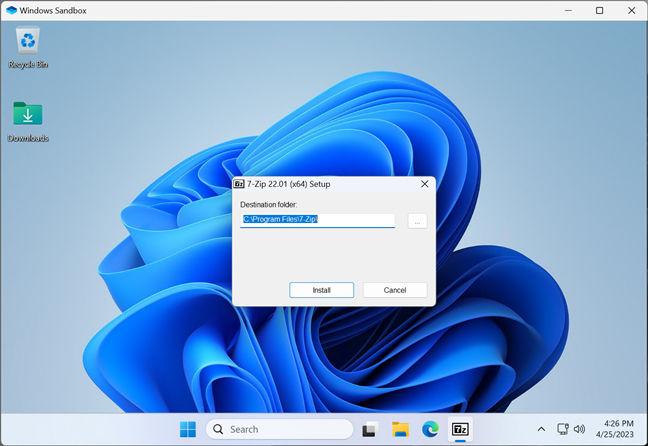The height and width of the screenshot is (446, 648).
Task: Click the volume speaker tray icon
Action: [x=579, y=429]
